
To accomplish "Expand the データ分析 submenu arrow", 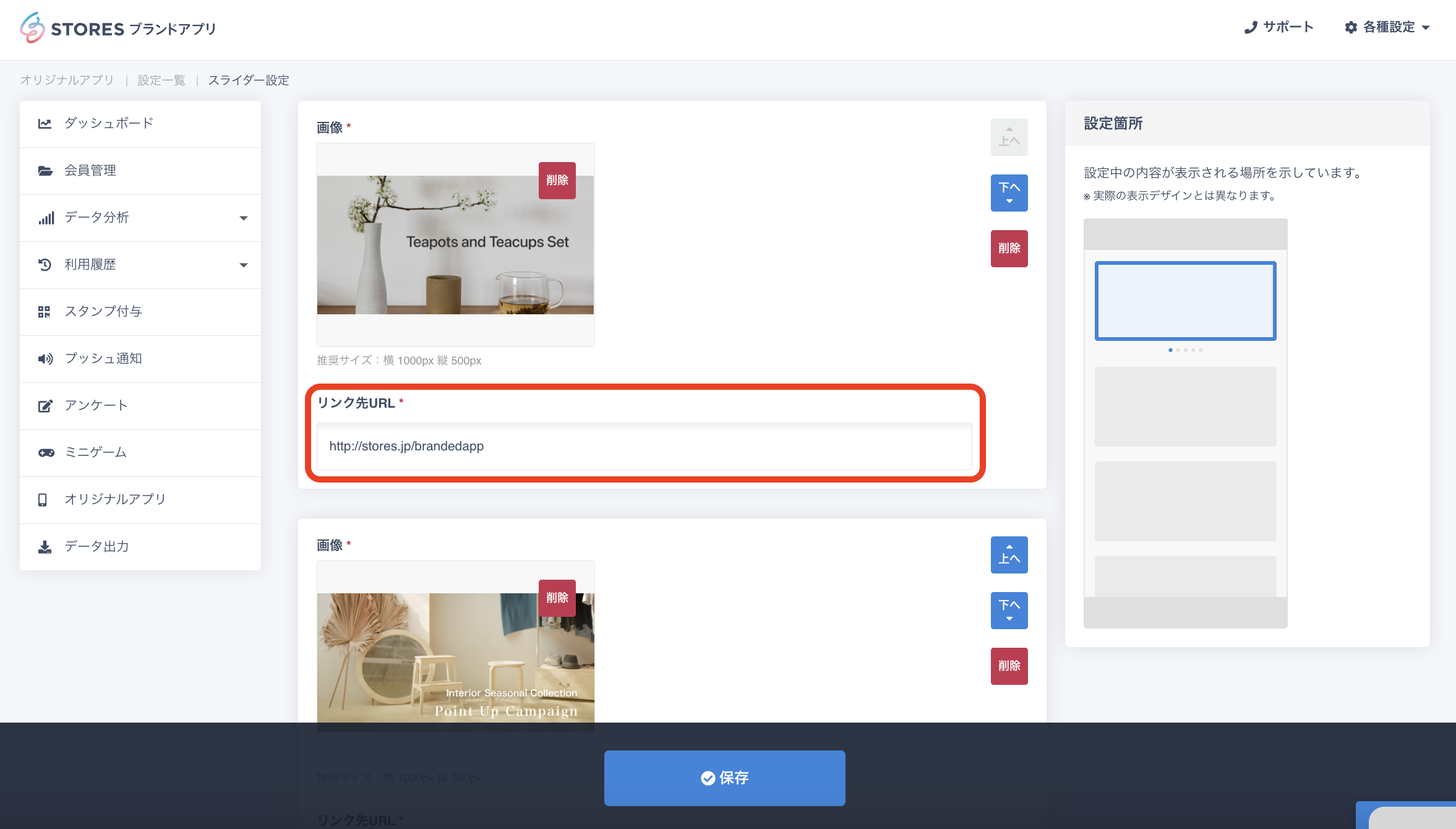I will coord(244,218).
